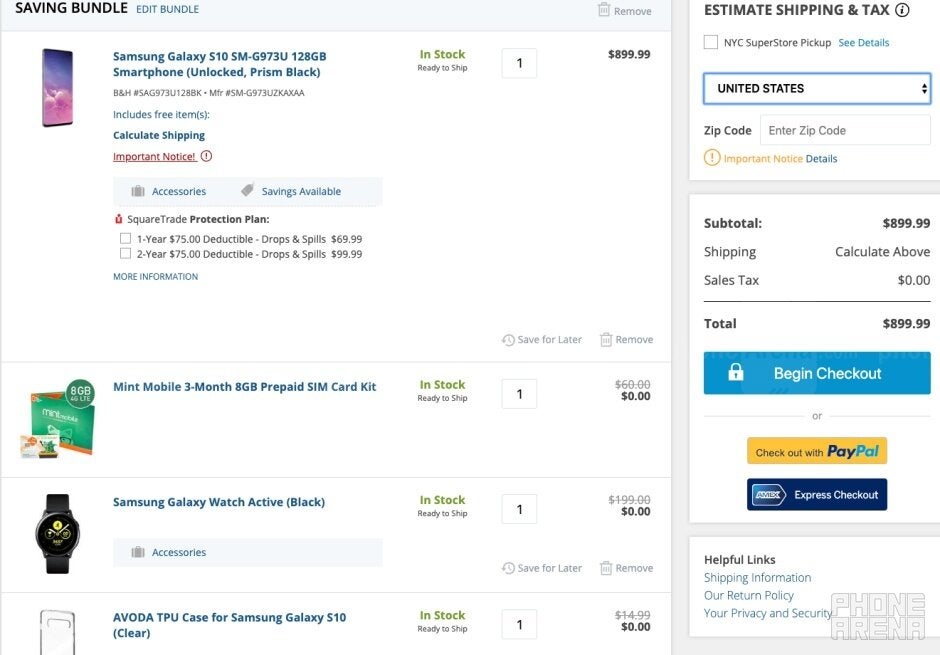Image resolution: width=940 pixels, height=655 pixels.
Task: Open Accessories for Galaxy Watch Active
Action: (x=179, y=553)
